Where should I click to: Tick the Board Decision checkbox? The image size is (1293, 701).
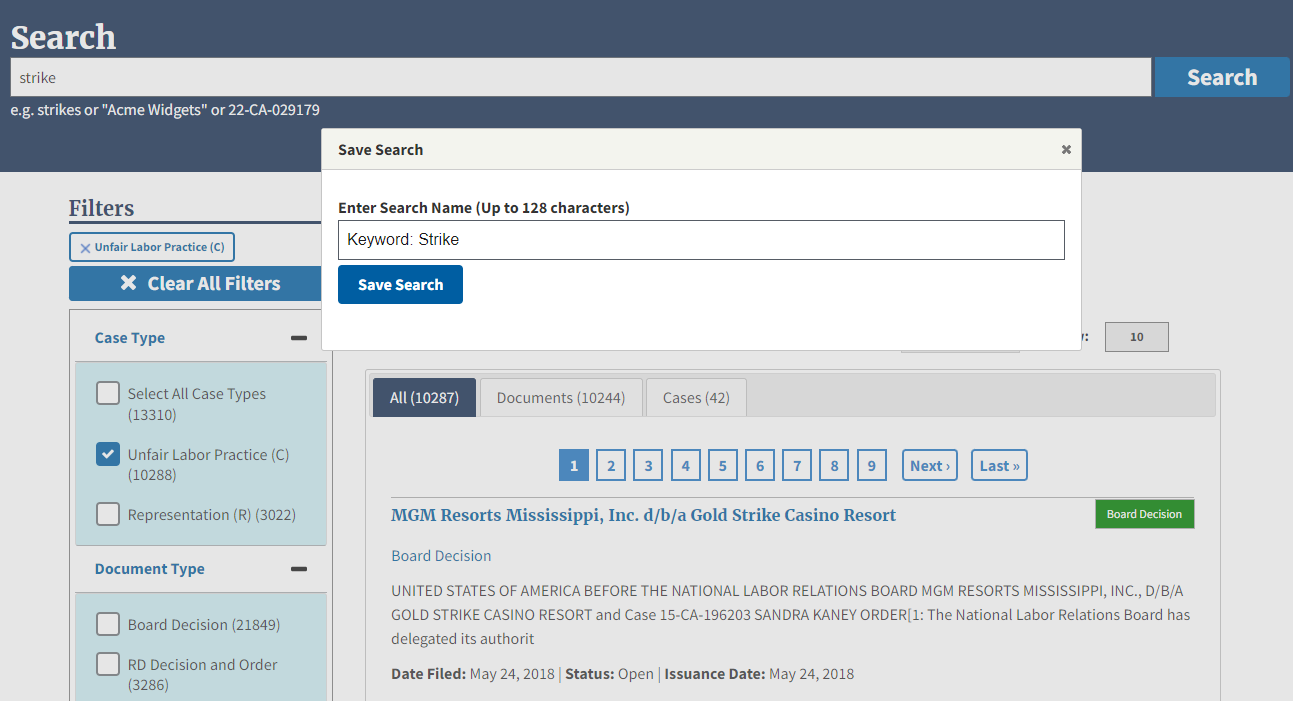[x=108, y=624]
